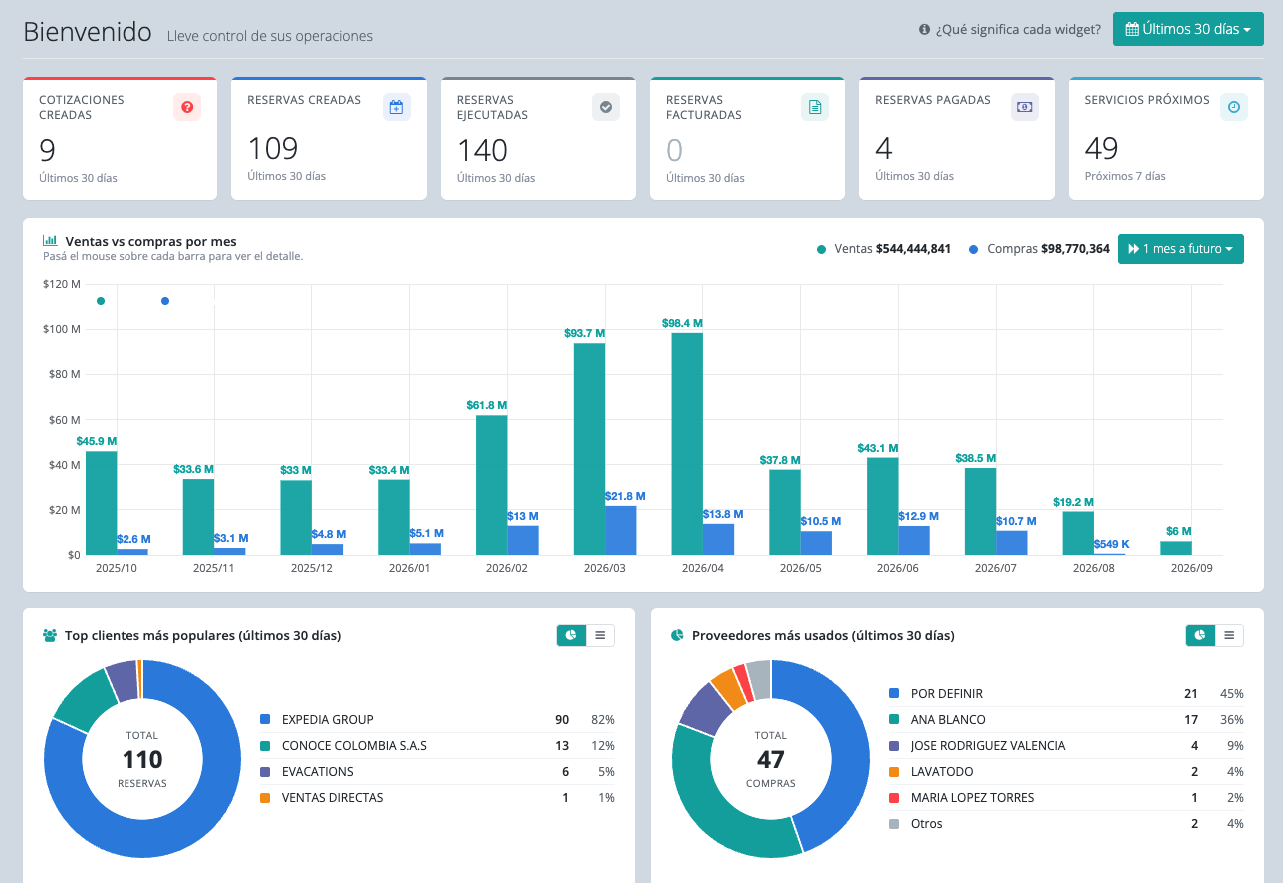Click the bar chart icon beside Ventas vs compras
Screen dimensions: 1283x883
pyautogui.click(x=50, y=241)
